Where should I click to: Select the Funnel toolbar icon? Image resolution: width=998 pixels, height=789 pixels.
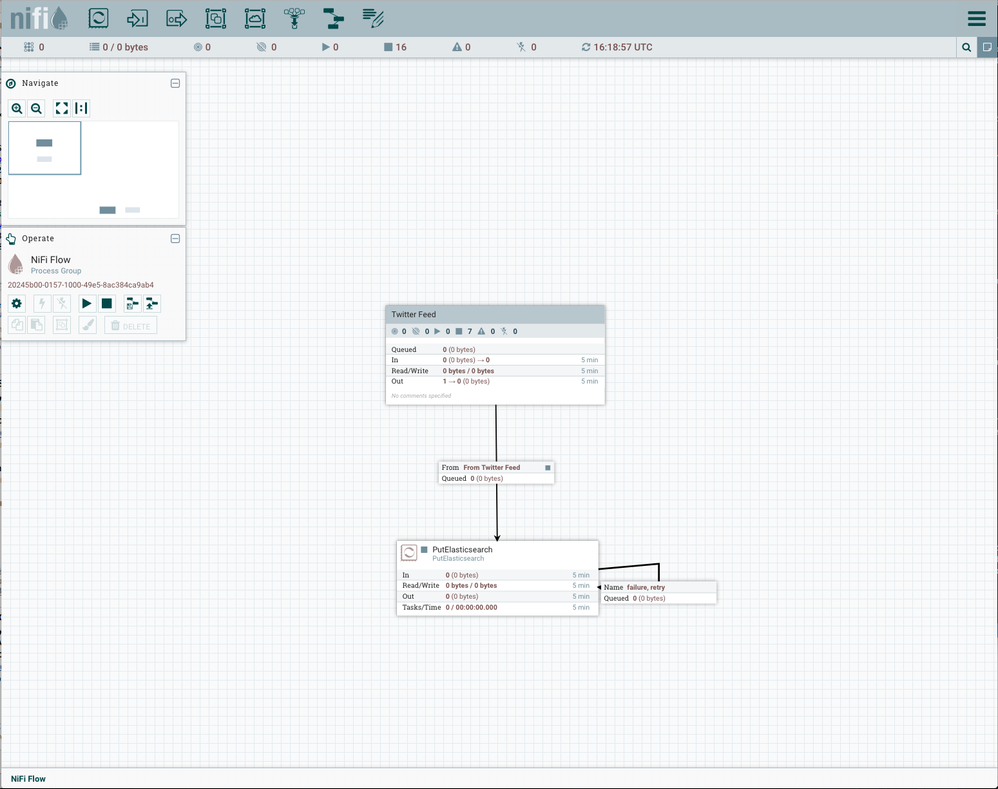(294, 18)
